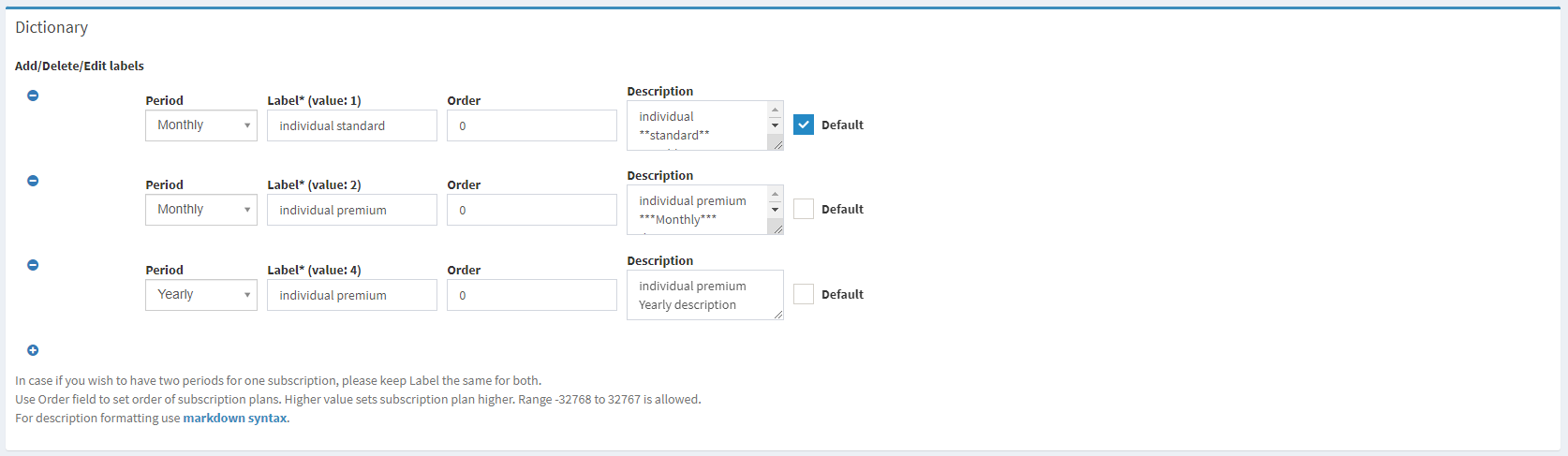The height and width of the screenshot is (456, 1568).
Task: Check Default for Yearly individual premium
Action: [804, 294]
